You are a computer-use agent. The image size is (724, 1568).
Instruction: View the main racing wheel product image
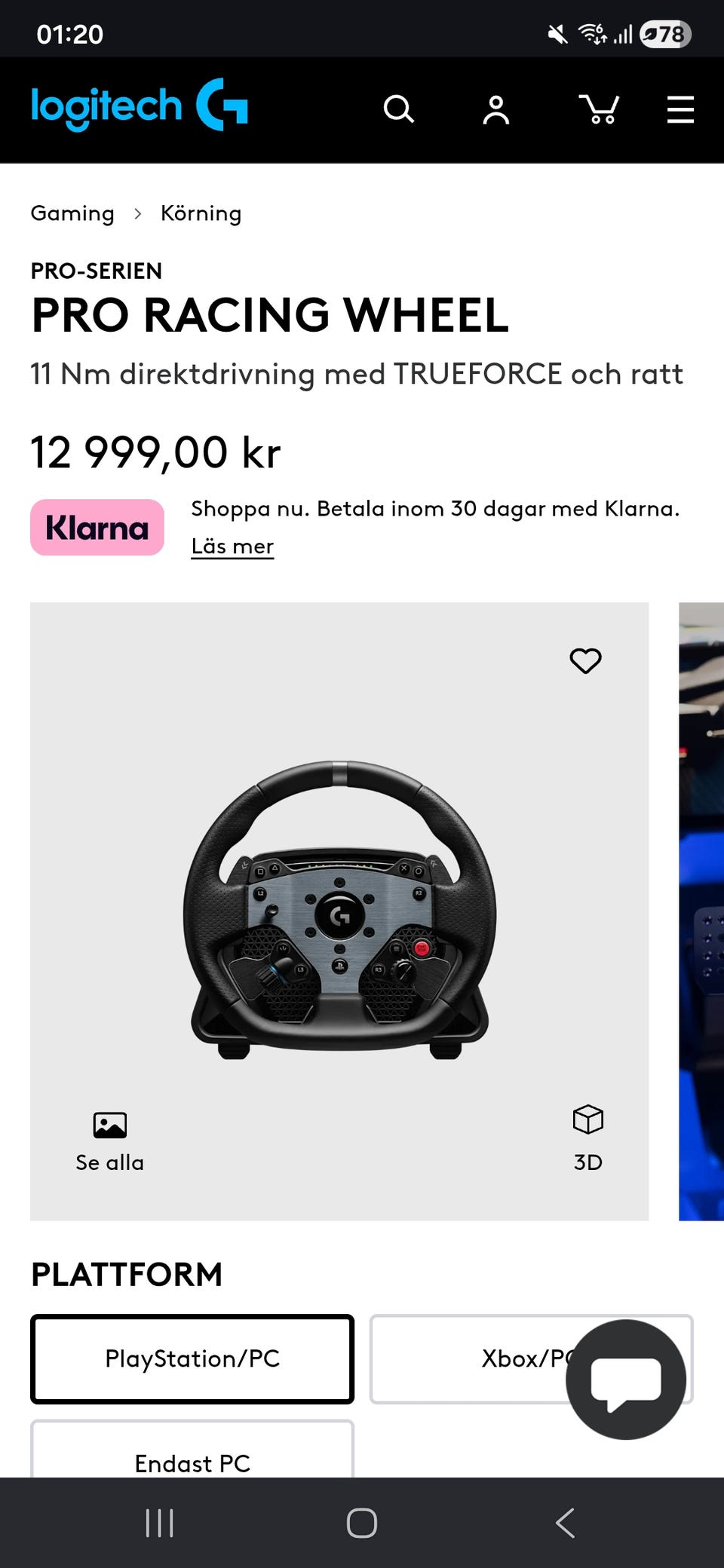click(x=339, y=911)
